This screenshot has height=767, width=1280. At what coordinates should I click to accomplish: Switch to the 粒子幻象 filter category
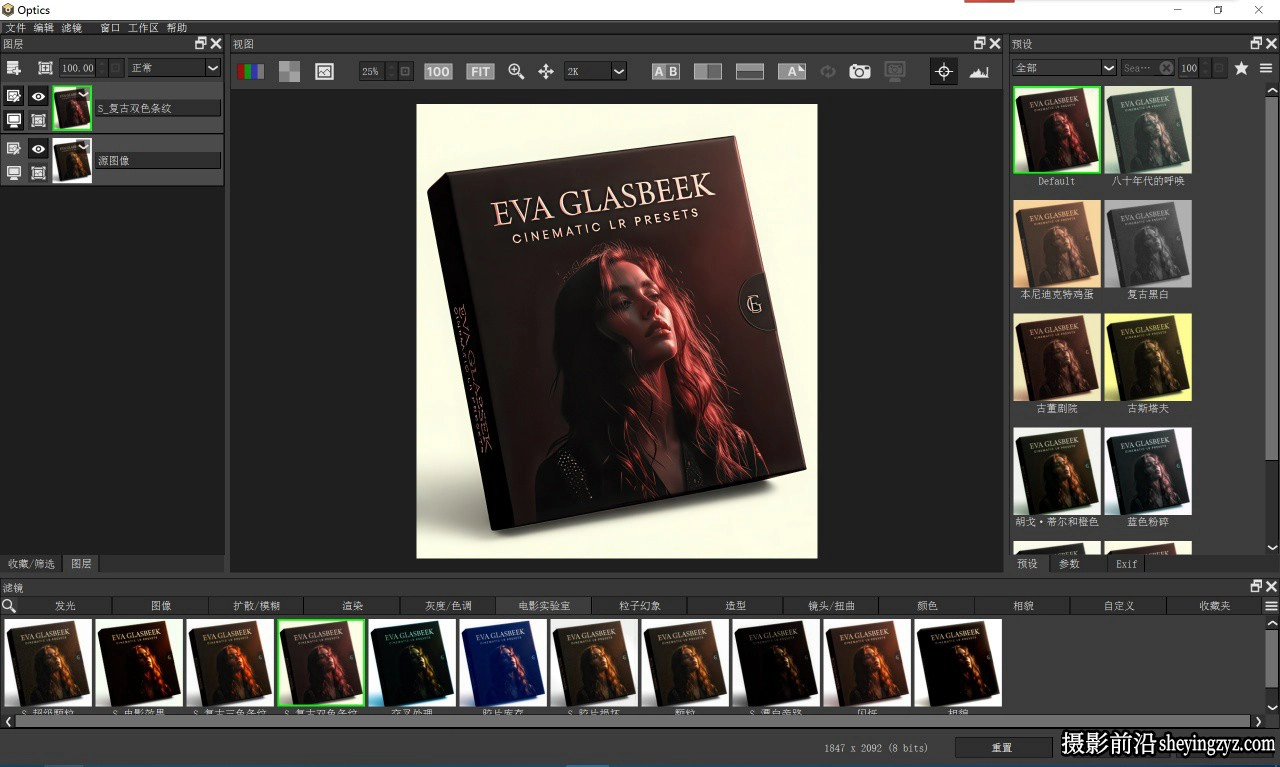pos(640,606)
